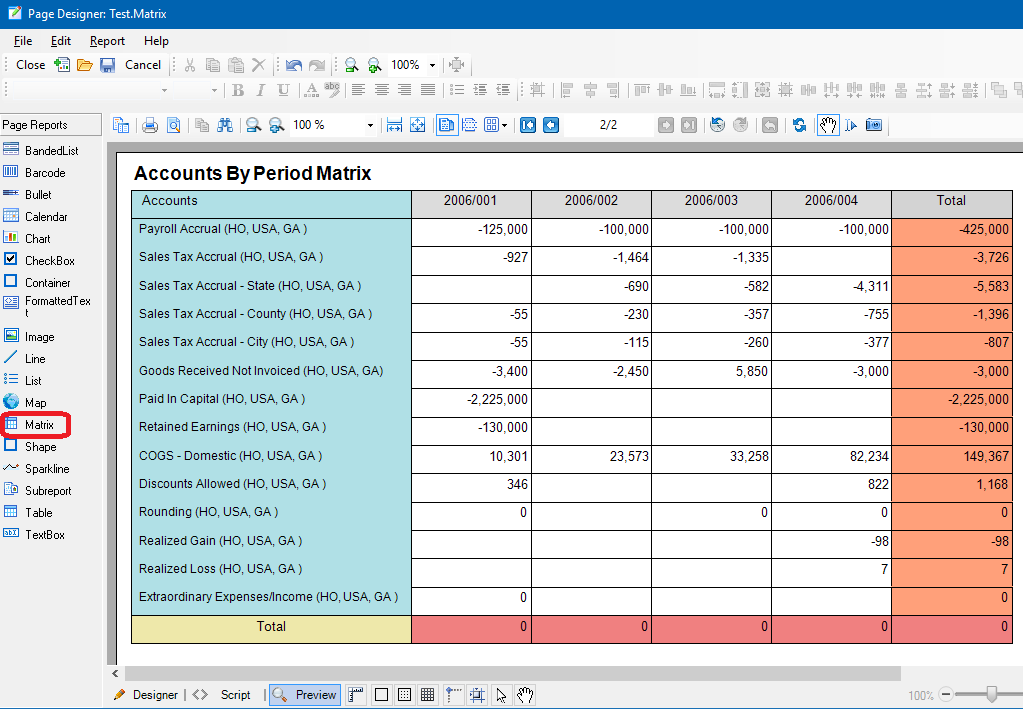Click the print preview page icon
This screenshot has width=1023, height=709.
click(174, 125)
